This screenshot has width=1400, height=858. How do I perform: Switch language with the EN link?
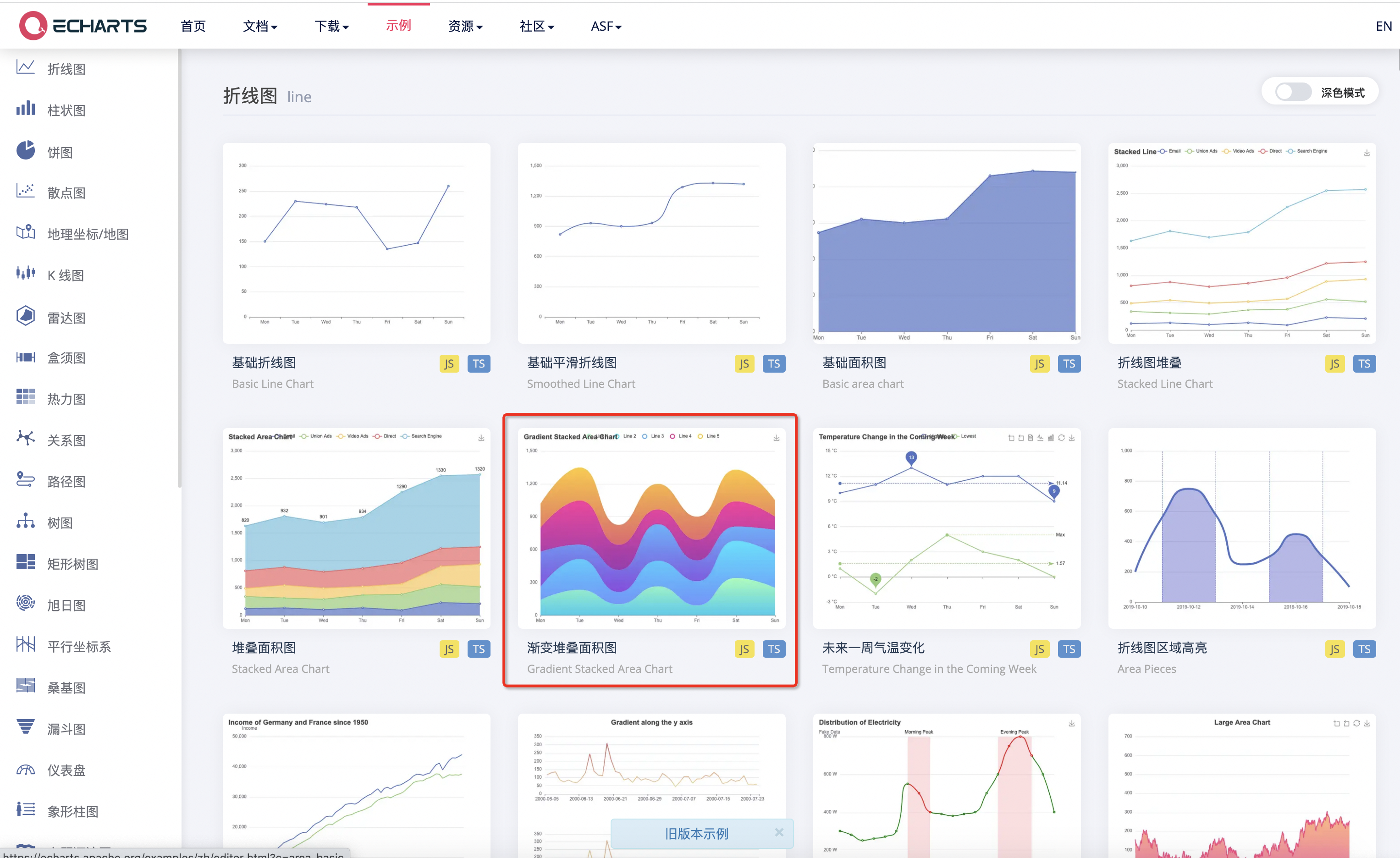[1383, 26]
